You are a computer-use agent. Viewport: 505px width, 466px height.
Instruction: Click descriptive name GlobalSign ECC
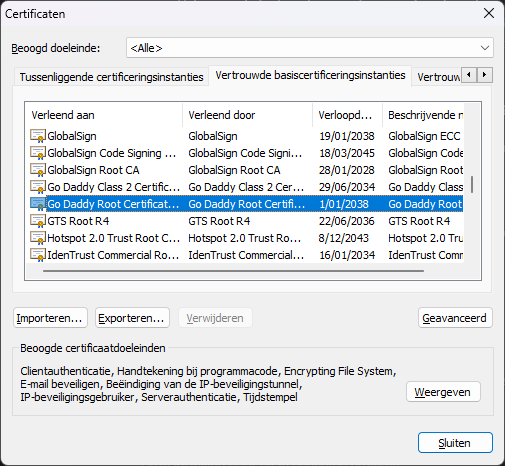(x=424, y=136)
